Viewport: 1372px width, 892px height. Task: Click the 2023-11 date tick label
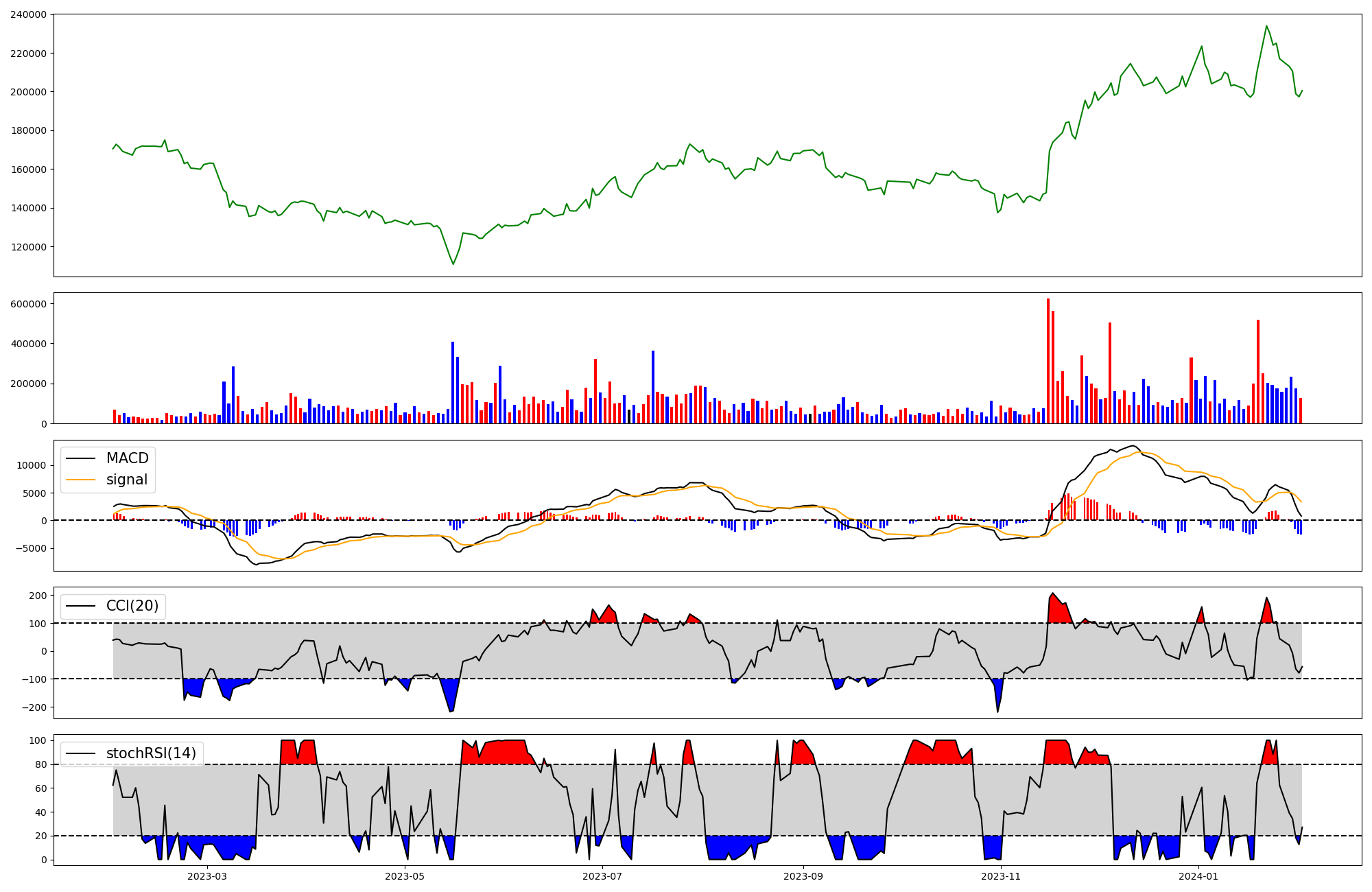(x=1001, y=876)
